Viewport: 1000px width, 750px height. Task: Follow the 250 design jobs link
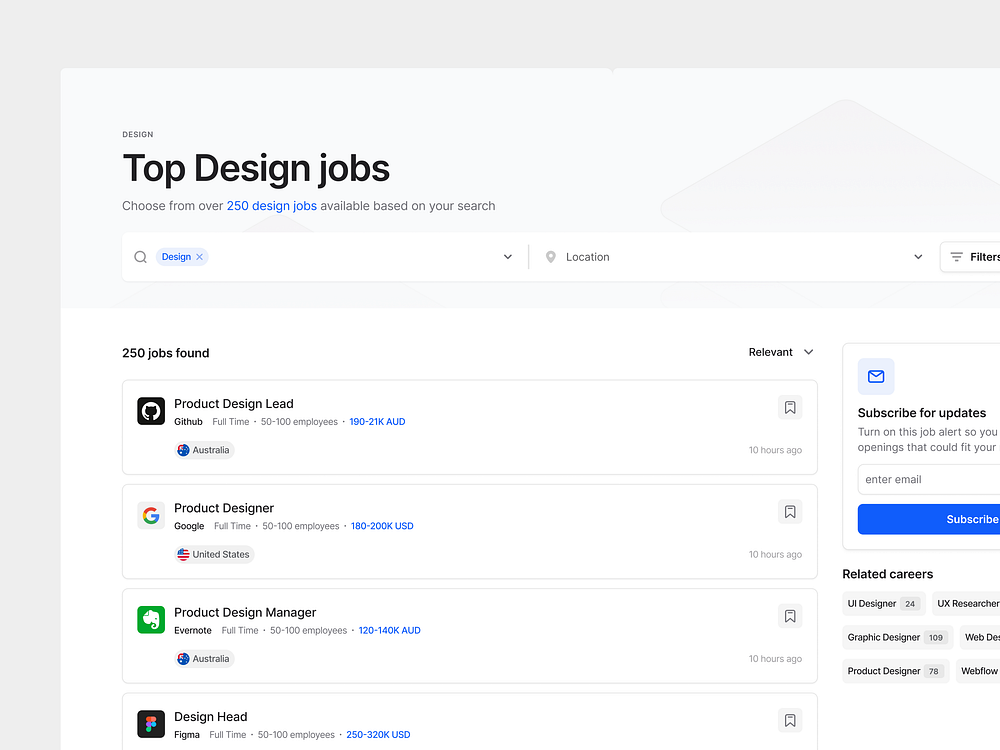pyautogui.click(x=271, y=206)
